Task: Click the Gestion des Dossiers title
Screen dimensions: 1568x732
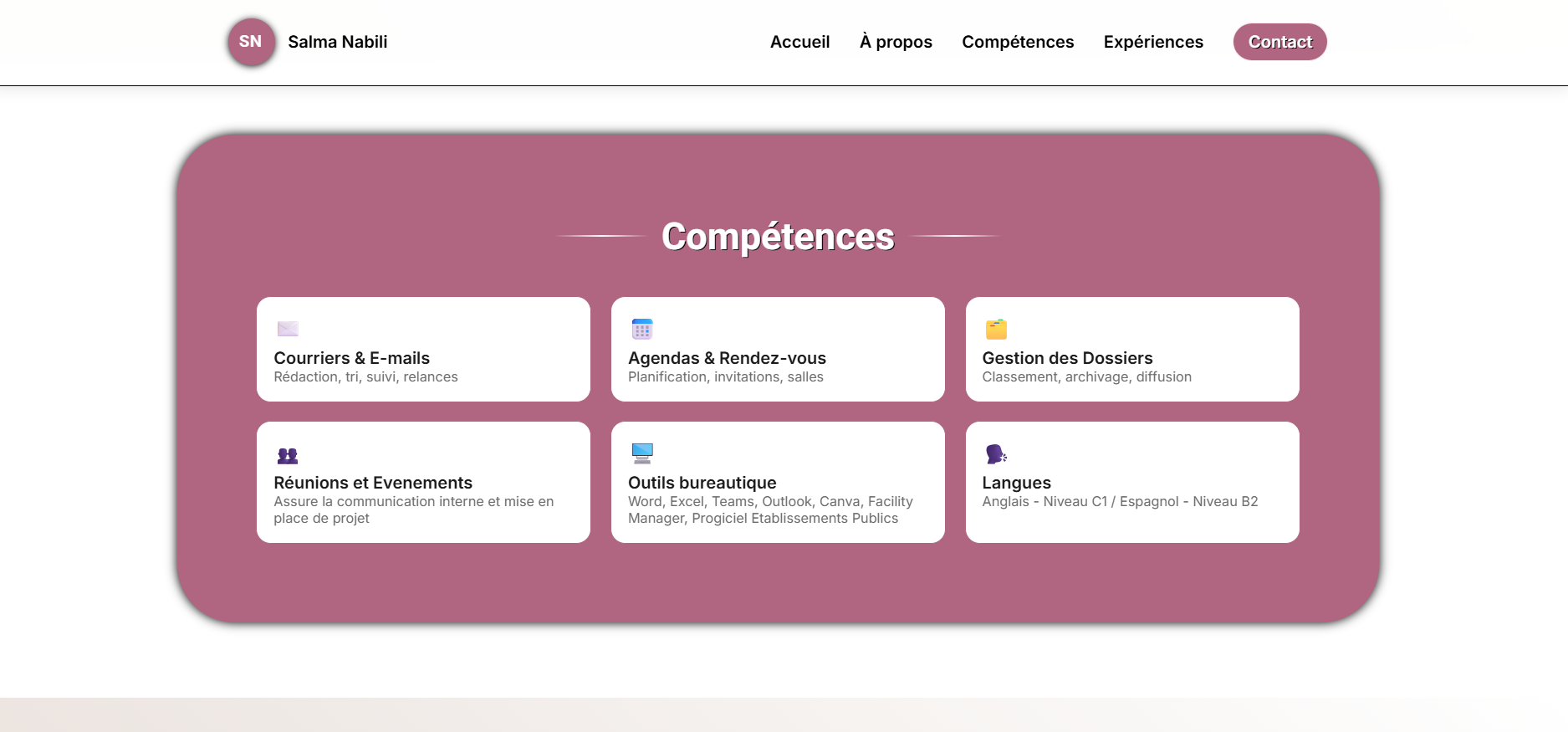Action: (x=1067, y=358)
